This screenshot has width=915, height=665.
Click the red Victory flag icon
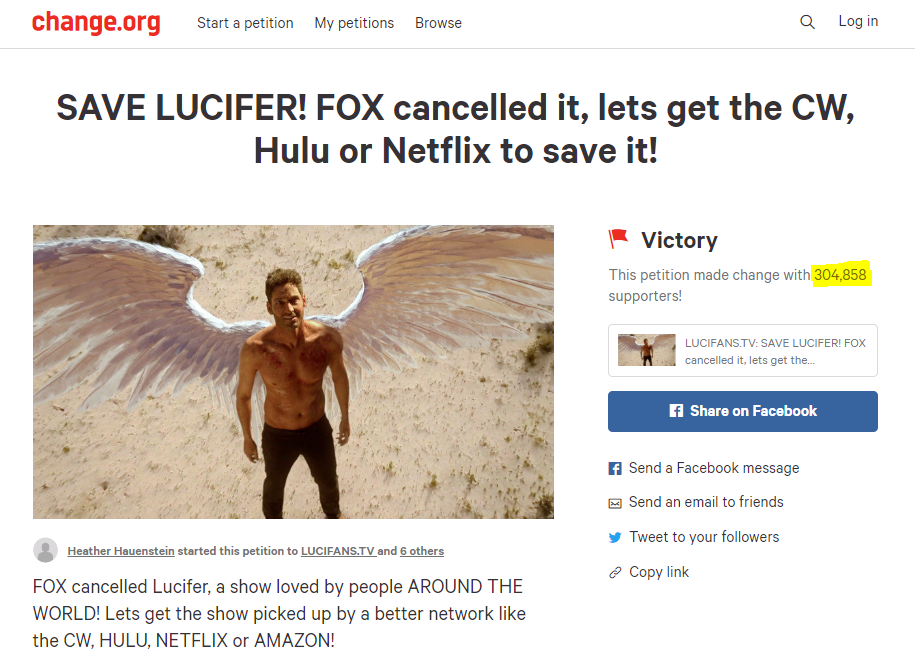pos(618,239)
